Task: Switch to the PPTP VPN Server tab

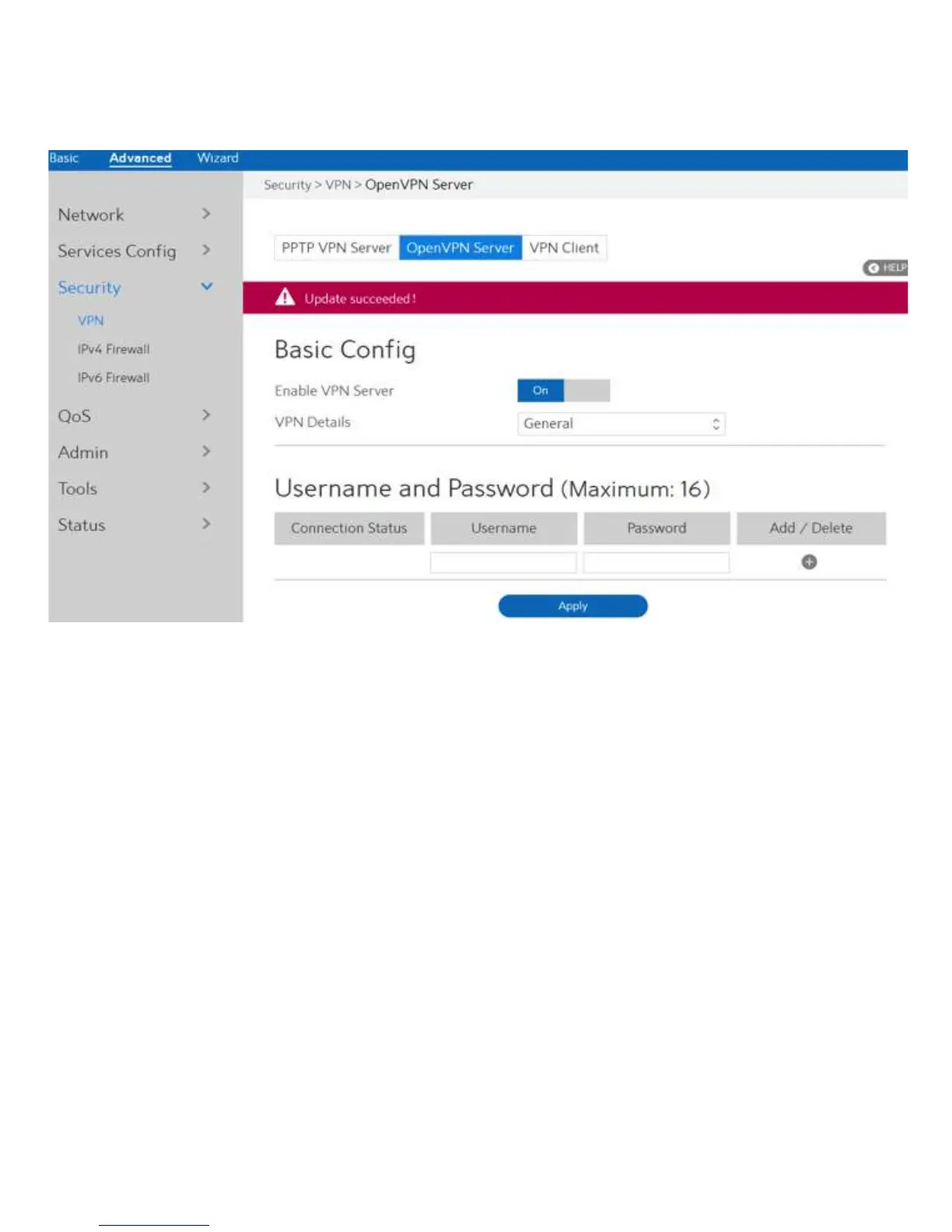Action: [x=337, y=248]
